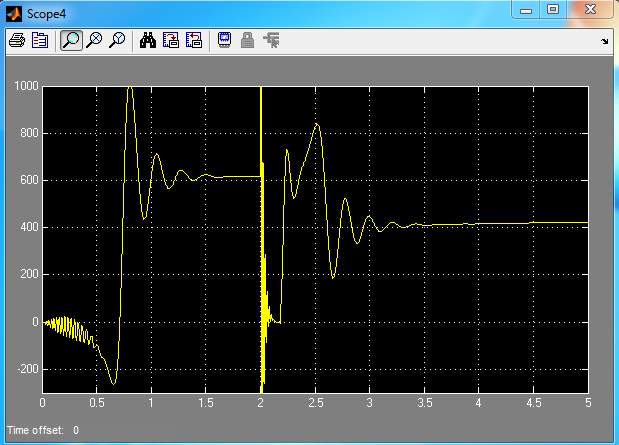Open the MATLAB icon system menu
Image resolution: width=619 pixels, height=445 pixels.
click(x=13, y=11)
